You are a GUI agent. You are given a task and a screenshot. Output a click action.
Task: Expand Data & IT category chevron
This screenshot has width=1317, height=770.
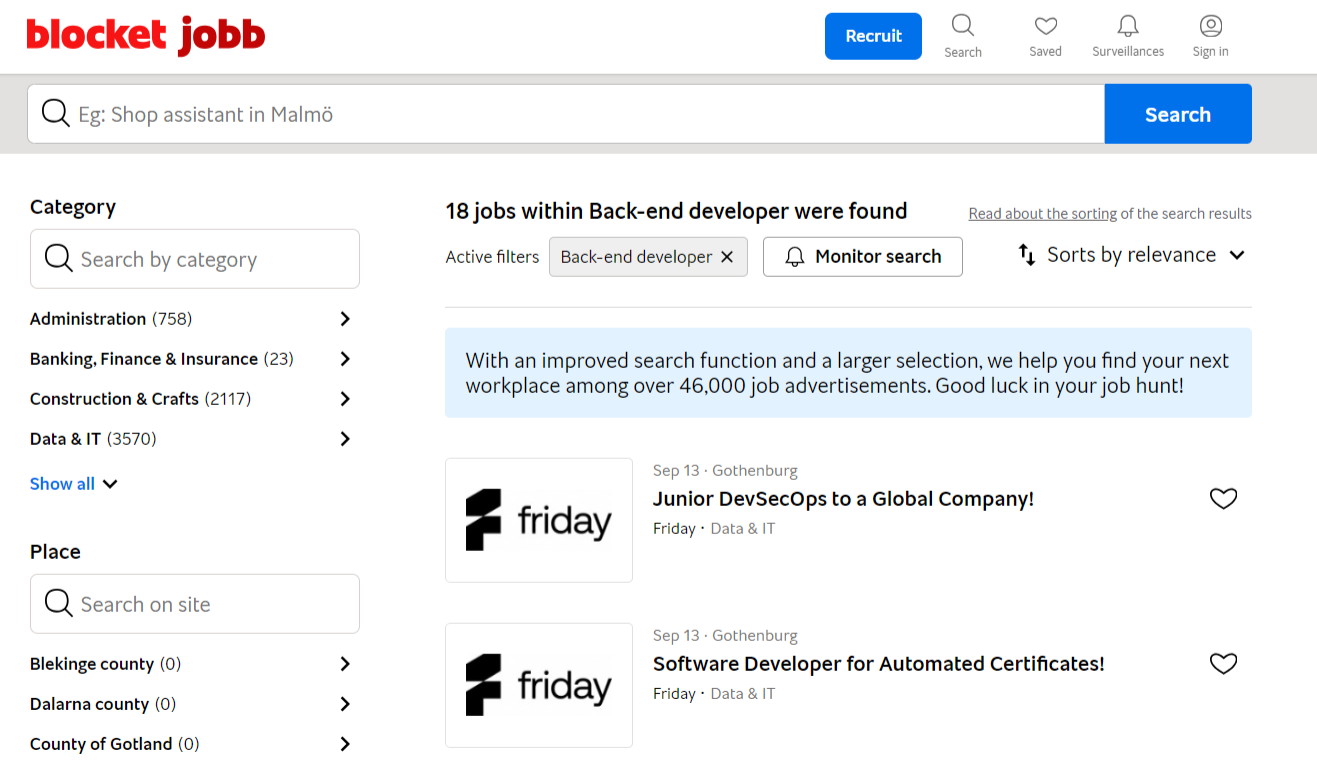345,439
